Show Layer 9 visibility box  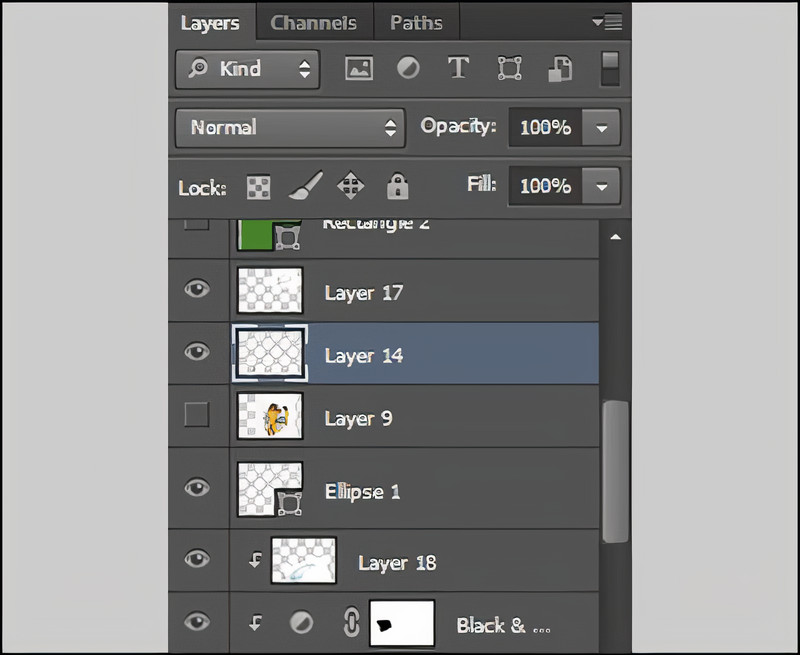[x=197, y=414]
